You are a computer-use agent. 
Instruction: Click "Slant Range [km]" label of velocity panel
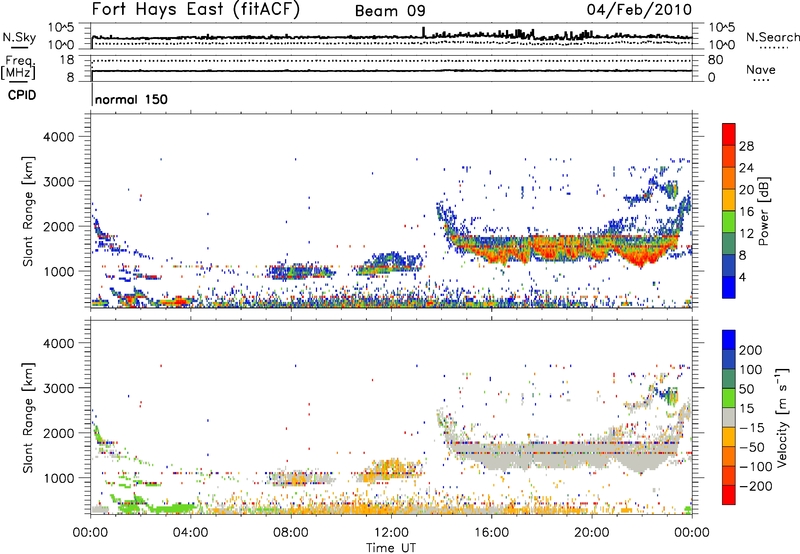(28, 417)
